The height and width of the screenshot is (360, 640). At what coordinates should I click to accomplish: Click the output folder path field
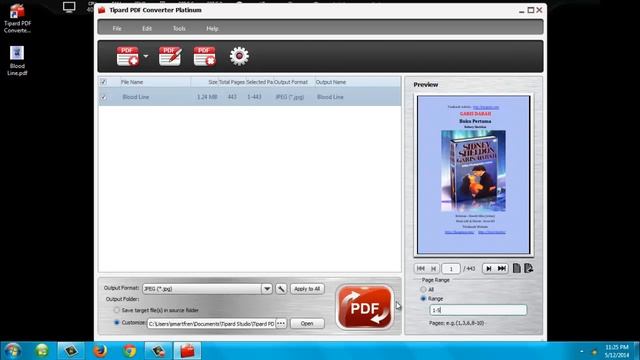coord(211,324)
